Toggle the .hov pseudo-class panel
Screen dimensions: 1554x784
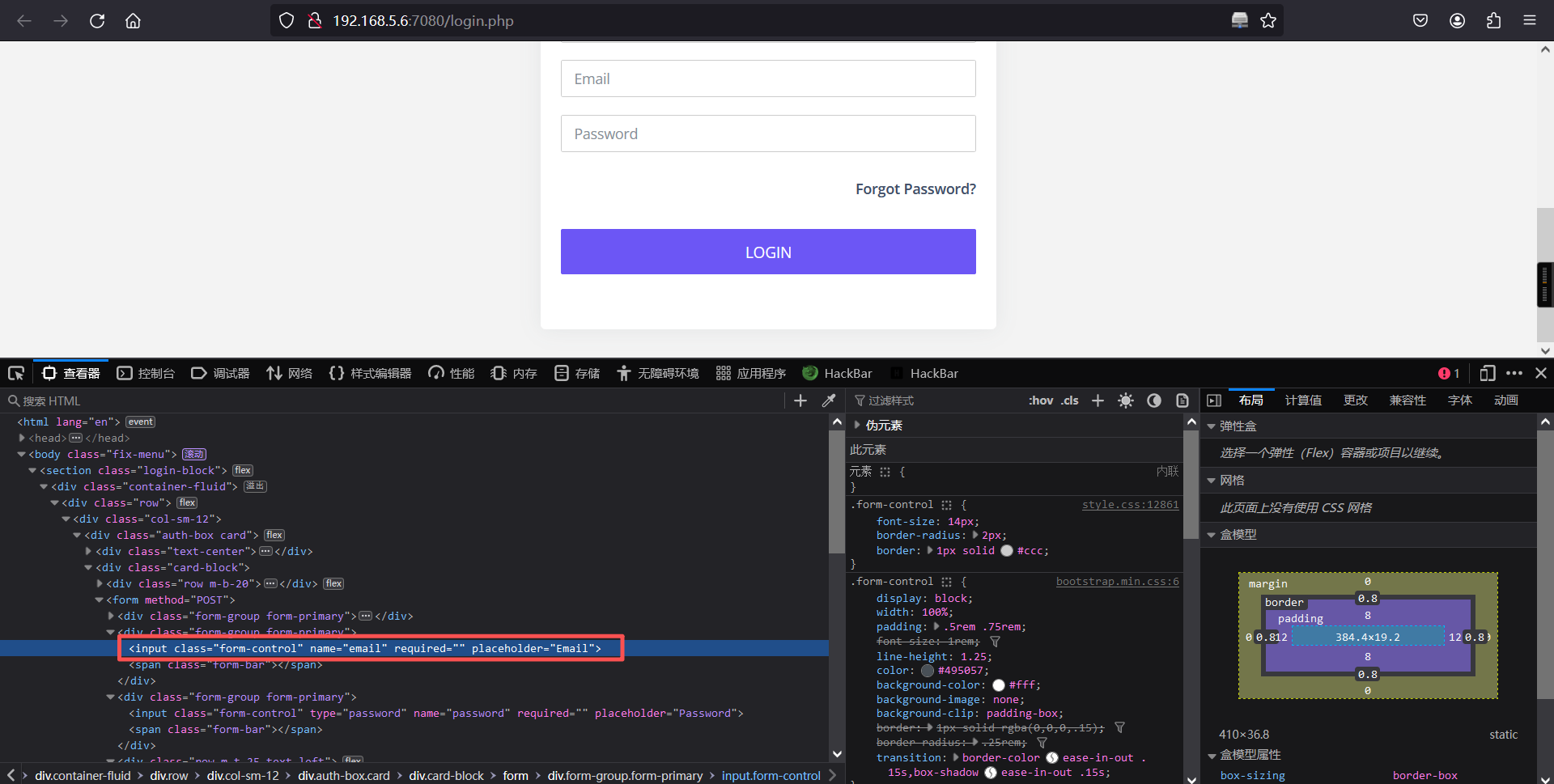coord(1041,400)
